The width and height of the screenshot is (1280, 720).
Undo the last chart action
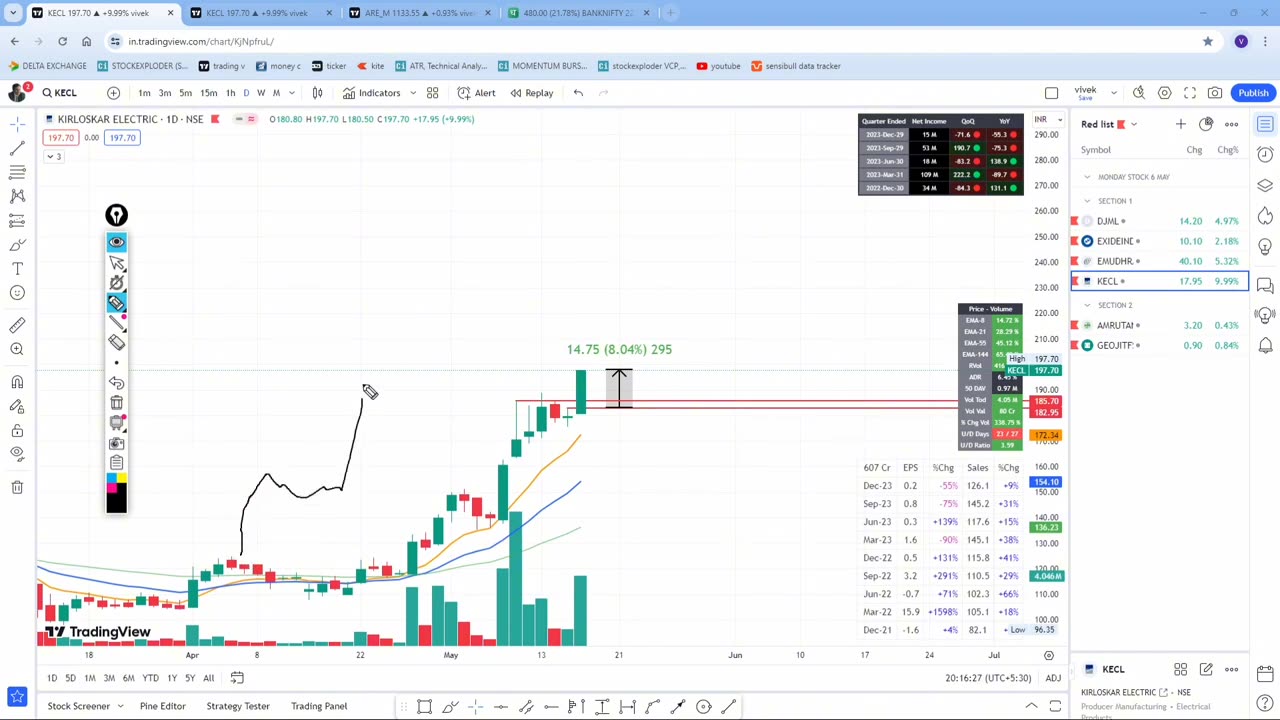[x=578, y=93]
